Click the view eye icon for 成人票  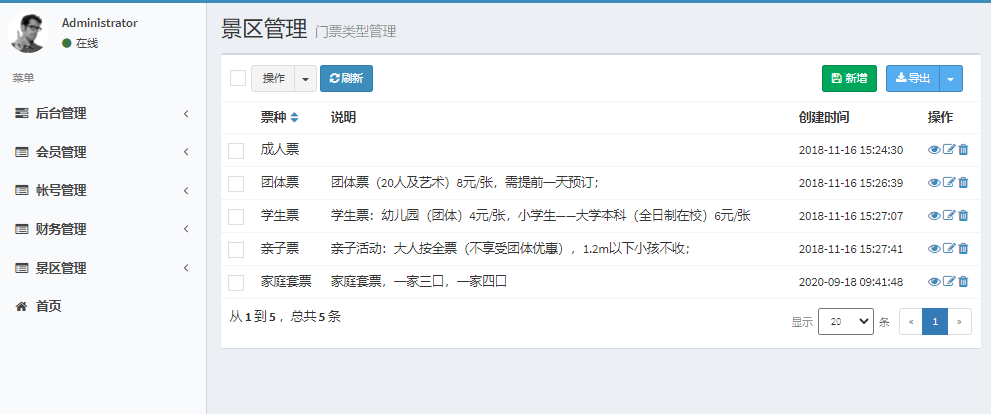[x=934, y=150]
